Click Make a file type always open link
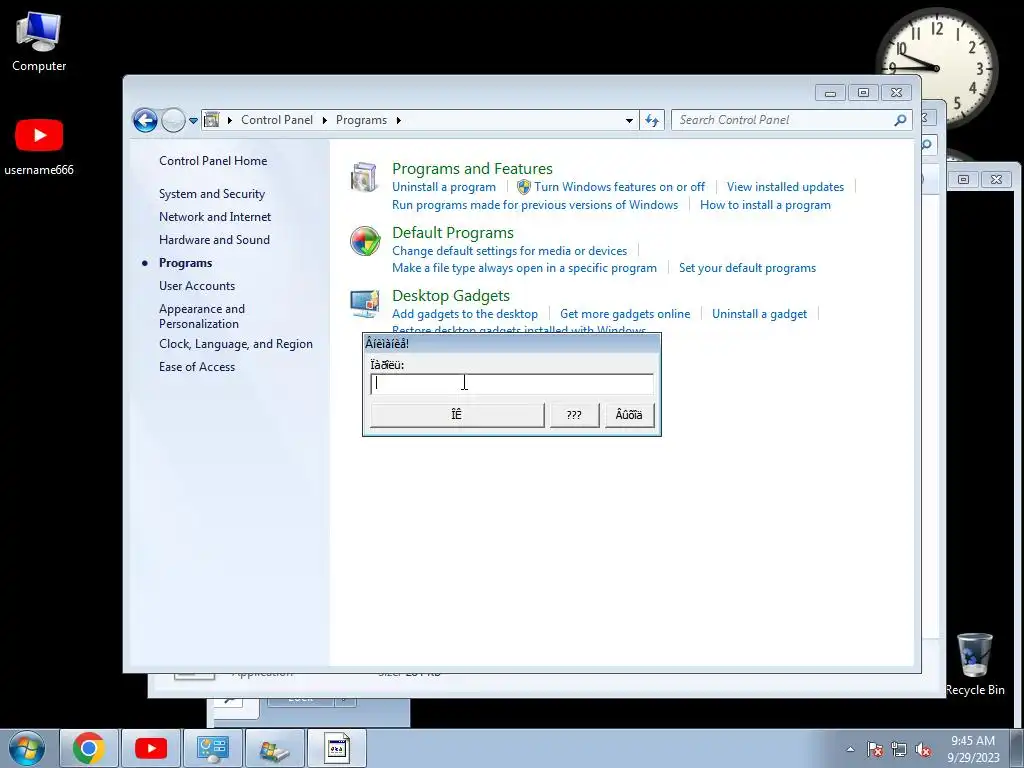The width and height of the screenshot is (1024, 768). 524,268
